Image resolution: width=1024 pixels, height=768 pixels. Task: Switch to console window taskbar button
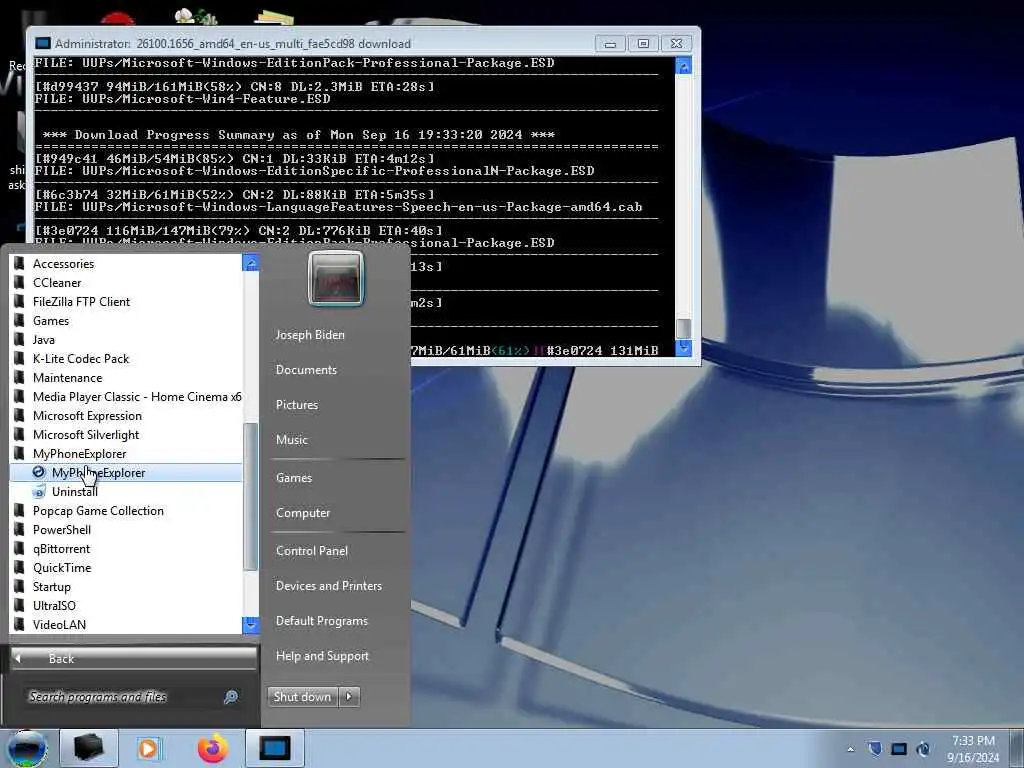tap(274, 748)
